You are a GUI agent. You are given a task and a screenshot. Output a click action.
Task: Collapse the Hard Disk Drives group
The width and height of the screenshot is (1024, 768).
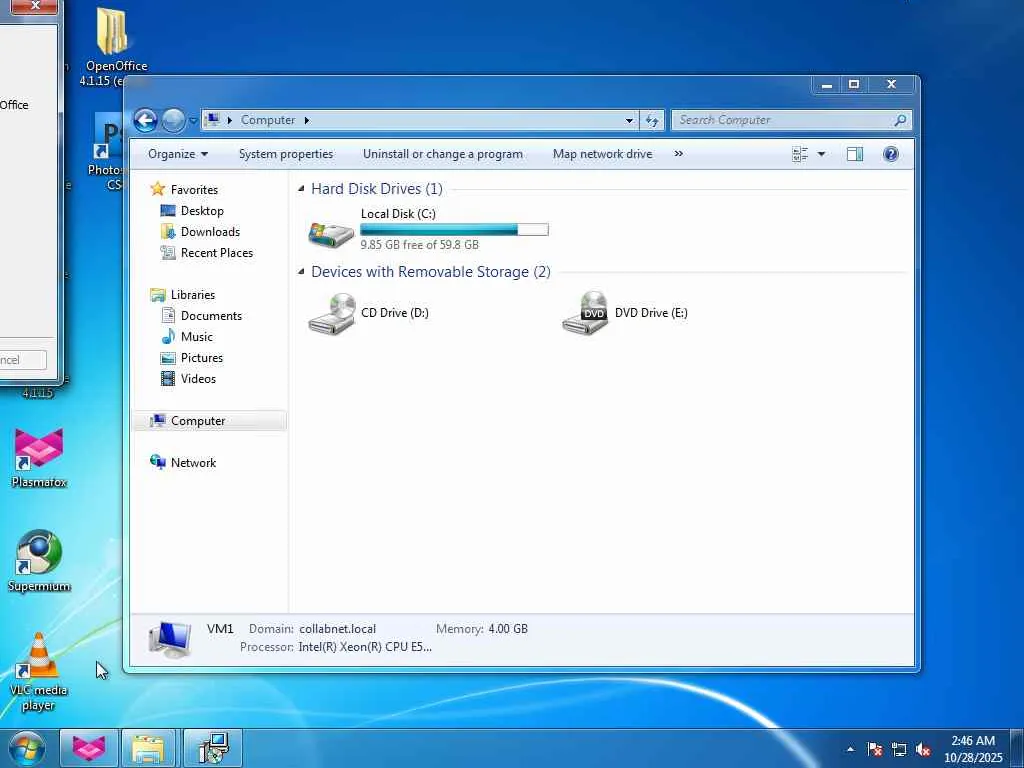[x=301, y=189]
